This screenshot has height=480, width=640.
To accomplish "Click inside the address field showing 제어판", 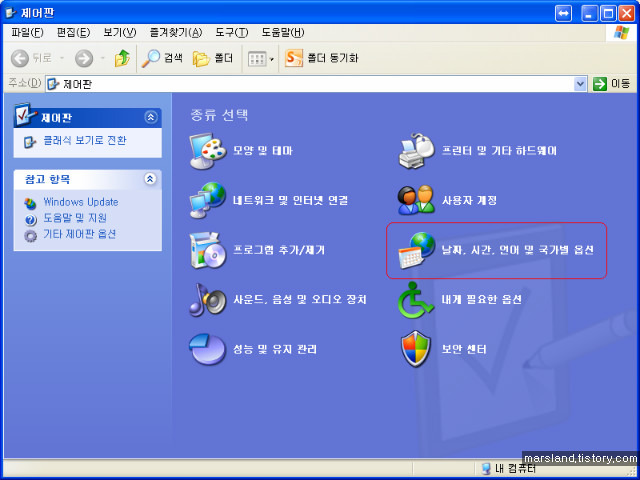I will point(316,84).
